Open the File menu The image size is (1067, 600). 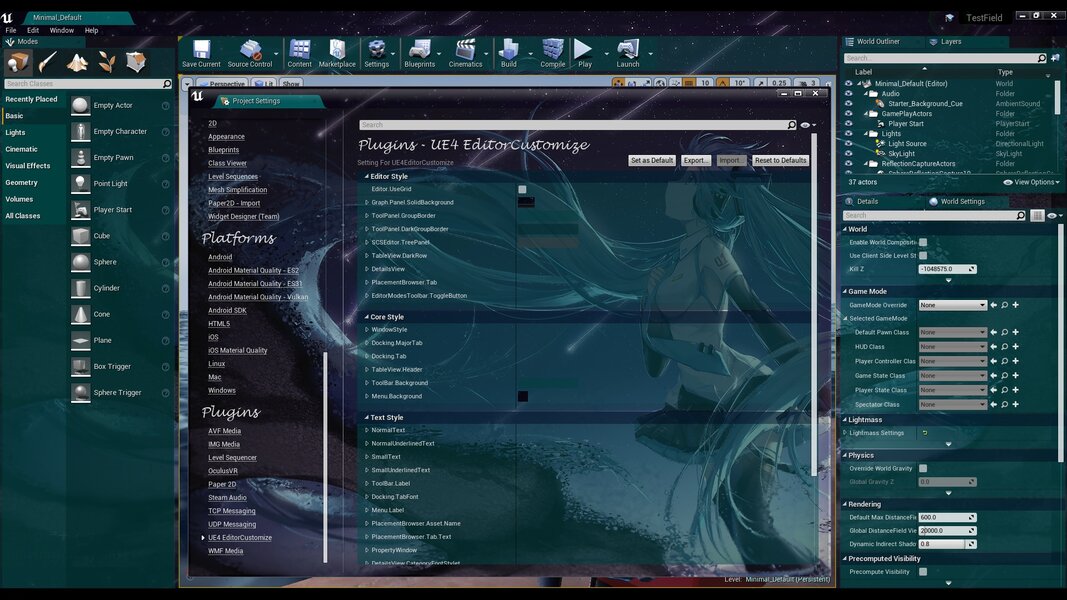click(x=11, y=31)
